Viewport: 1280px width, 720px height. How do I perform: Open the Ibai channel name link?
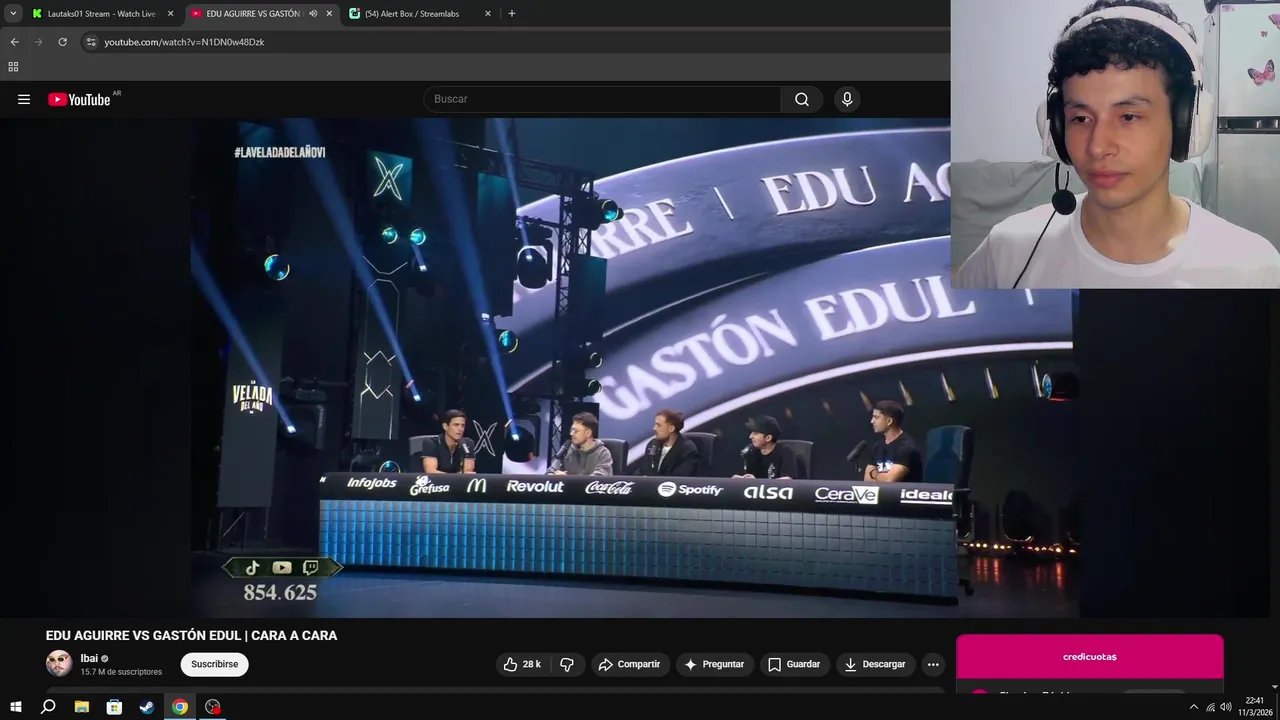(x=89, y=658)
